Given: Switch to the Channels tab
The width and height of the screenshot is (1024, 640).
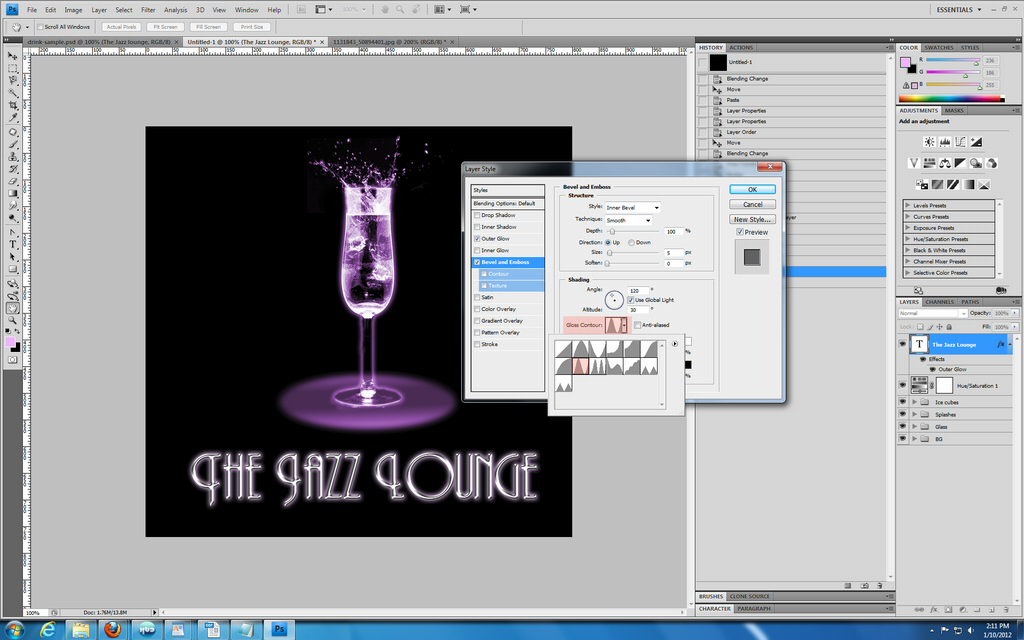Looking at the screenshot, I should [940, 302].
